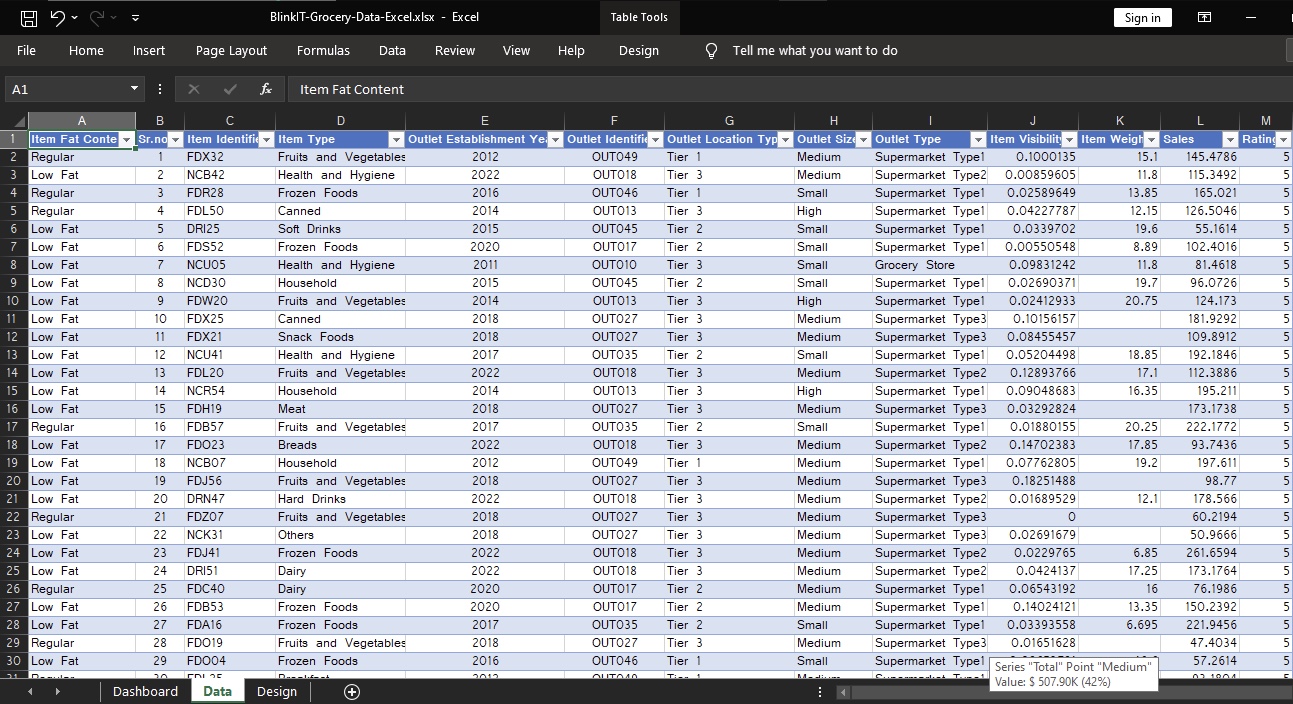Open Customize Quick Access Toolbar arrow

tap(135, 18)
